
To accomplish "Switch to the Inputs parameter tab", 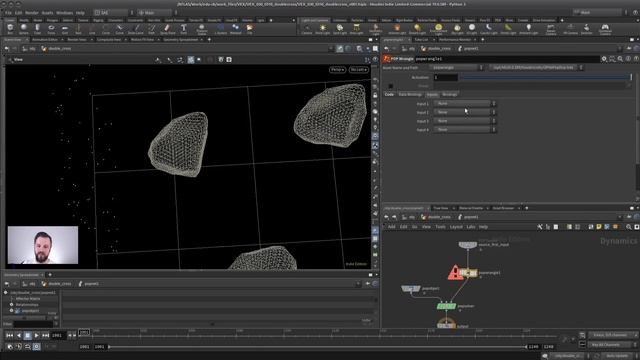I will 432,94.
